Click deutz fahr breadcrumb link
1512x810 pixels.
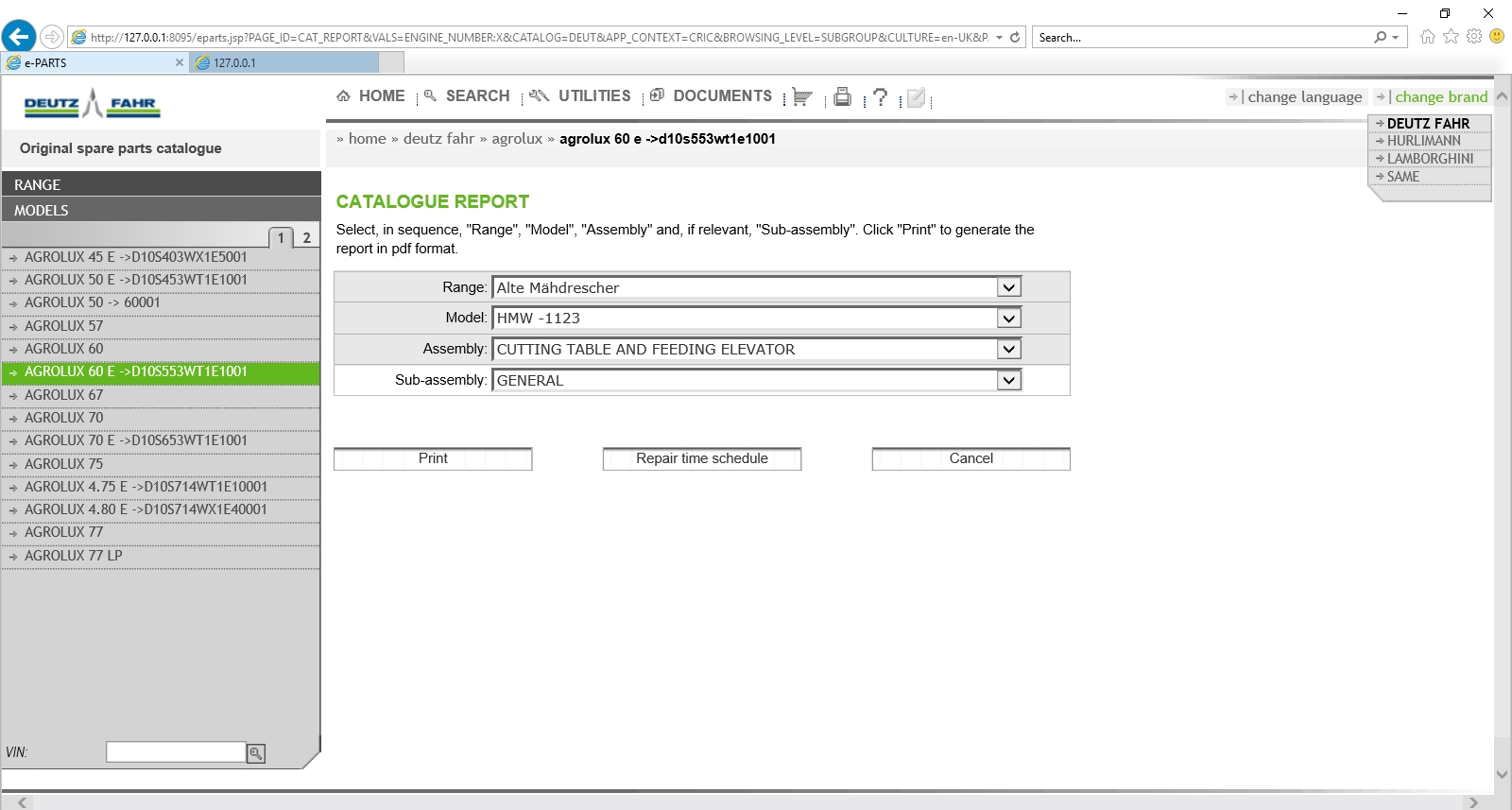click(x=438, y=139)
